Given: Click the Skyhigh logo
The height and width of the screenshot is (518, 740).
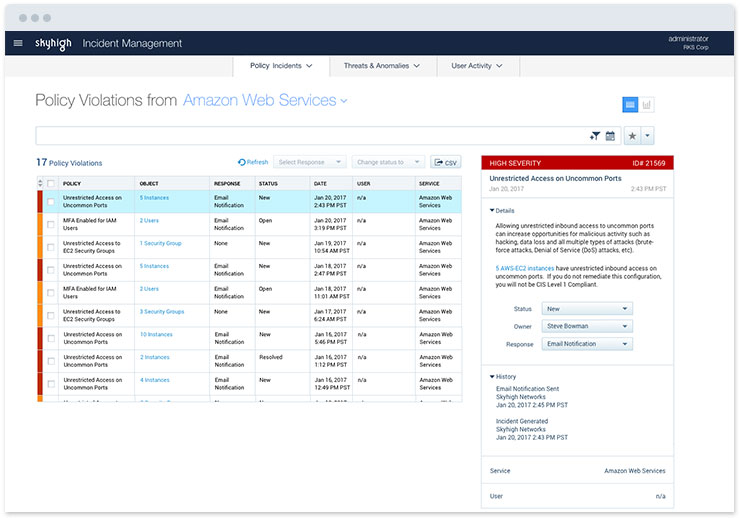Looking at the screenshot, I should (53, 43).
